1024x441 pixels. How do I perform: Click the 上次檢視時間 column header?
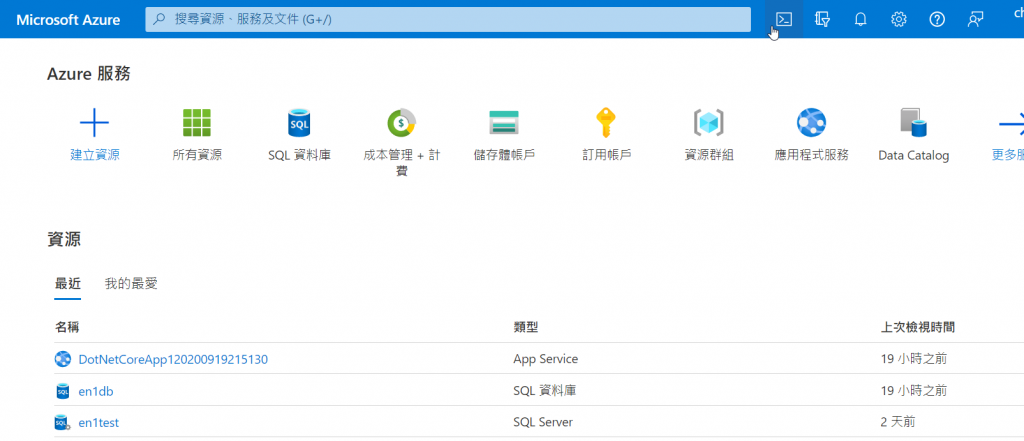(918, 327)
